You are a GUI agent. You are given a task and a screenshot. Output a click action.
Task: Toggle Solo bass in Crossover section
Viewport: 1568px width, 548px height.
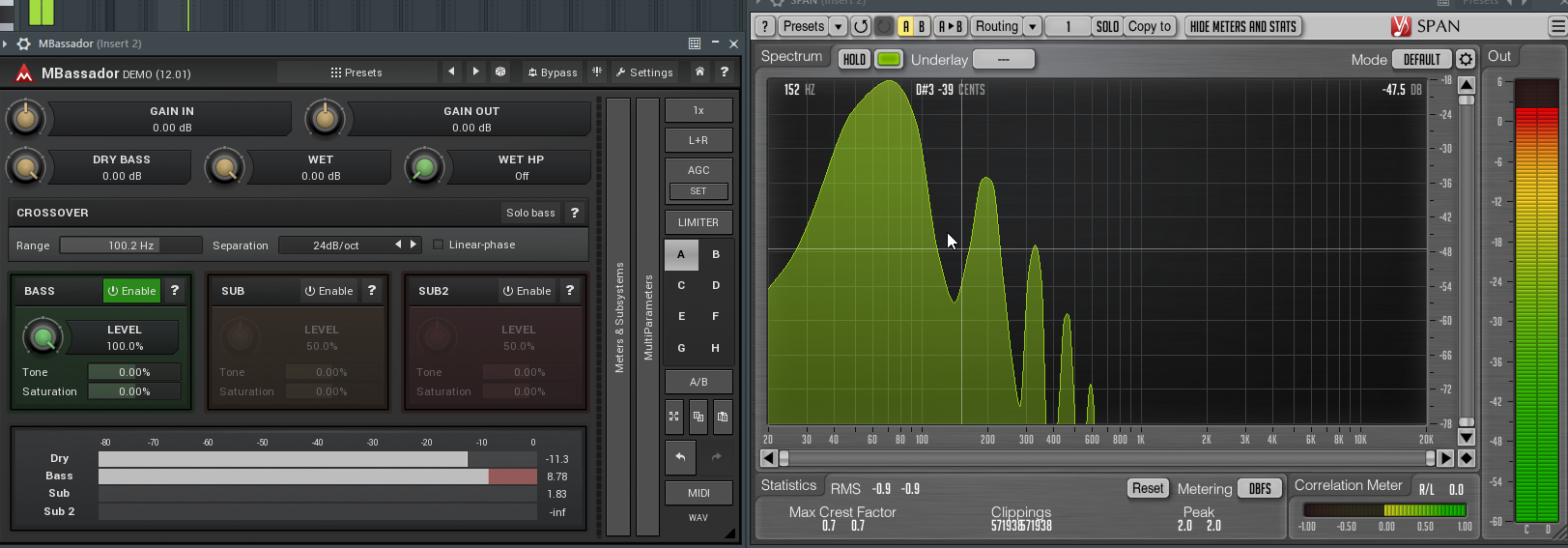[x=530, y=213]
